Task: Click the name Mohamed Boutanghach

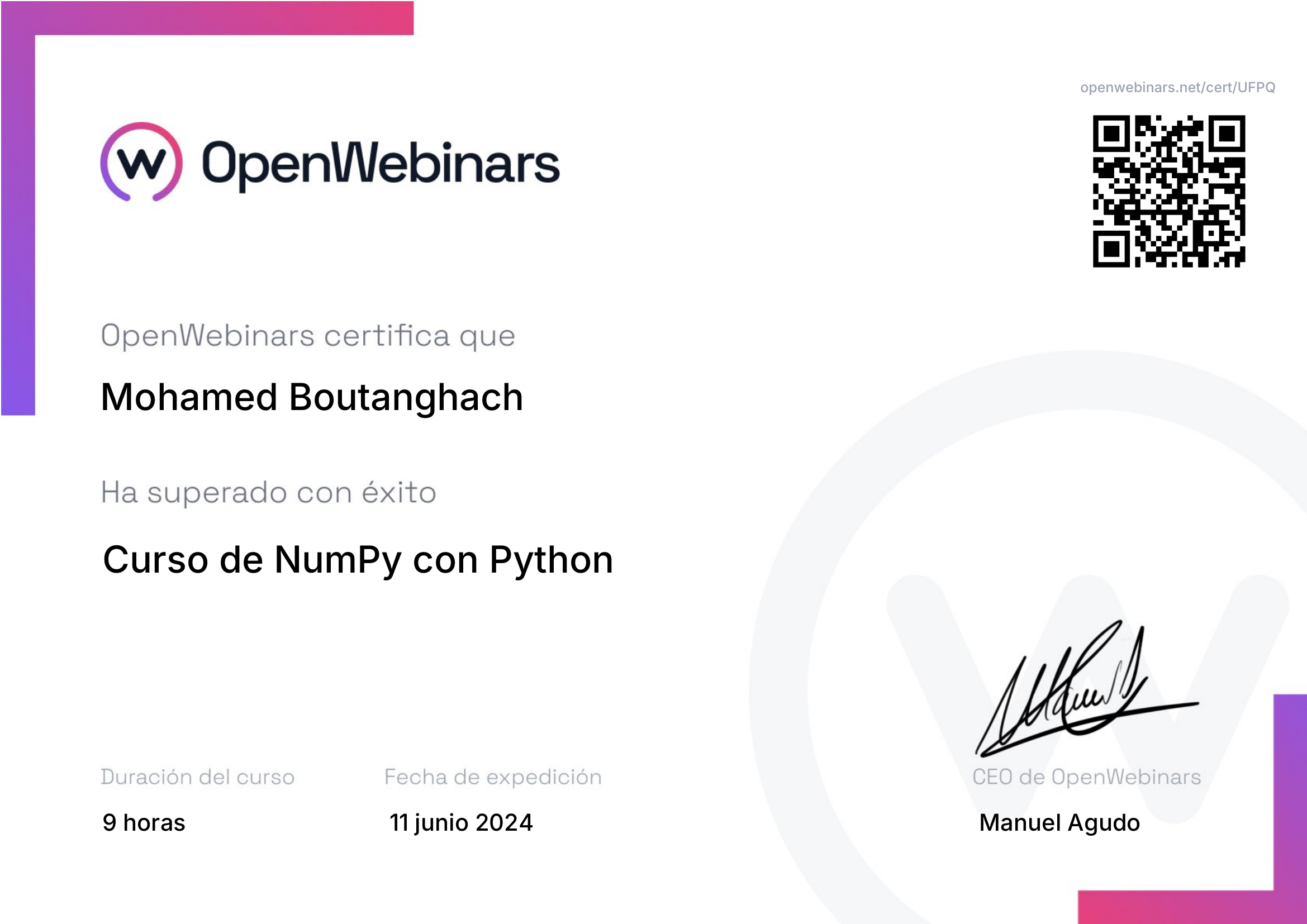Action: click(x=311, y=397)
